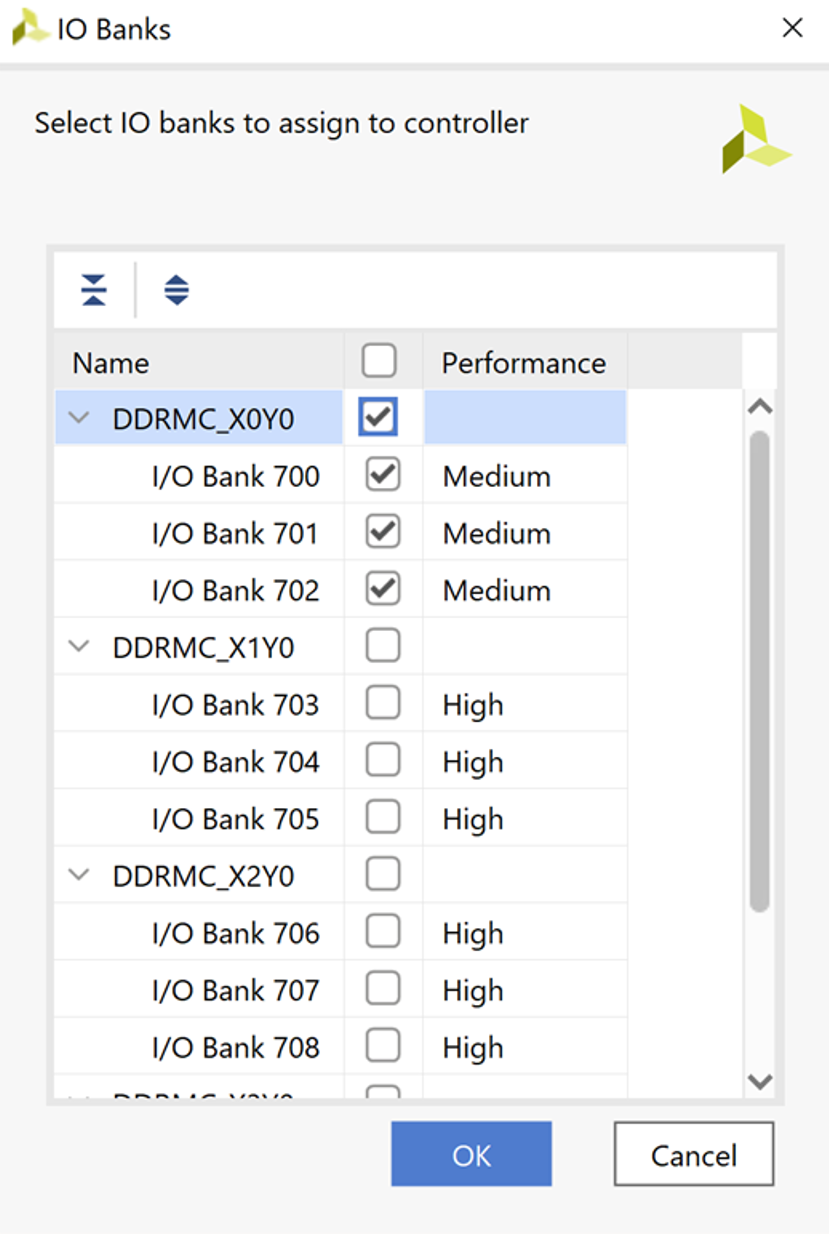The height and width of the screenshot is (1234, 829).
Task: Collapse the DDRMC_X2Y0 tree node
Action: pos(78,875)
